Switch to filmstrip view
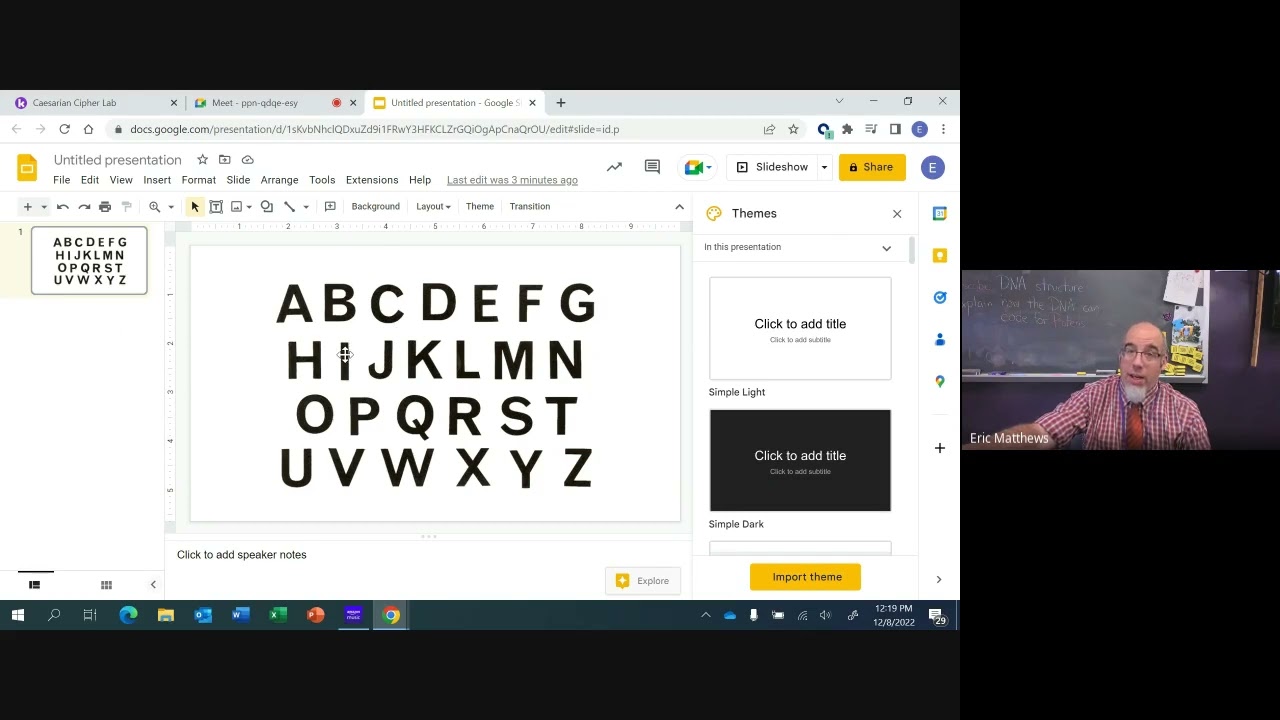Image resolution: width=1280 pixels, height=720 pixels. coord(34,585)
